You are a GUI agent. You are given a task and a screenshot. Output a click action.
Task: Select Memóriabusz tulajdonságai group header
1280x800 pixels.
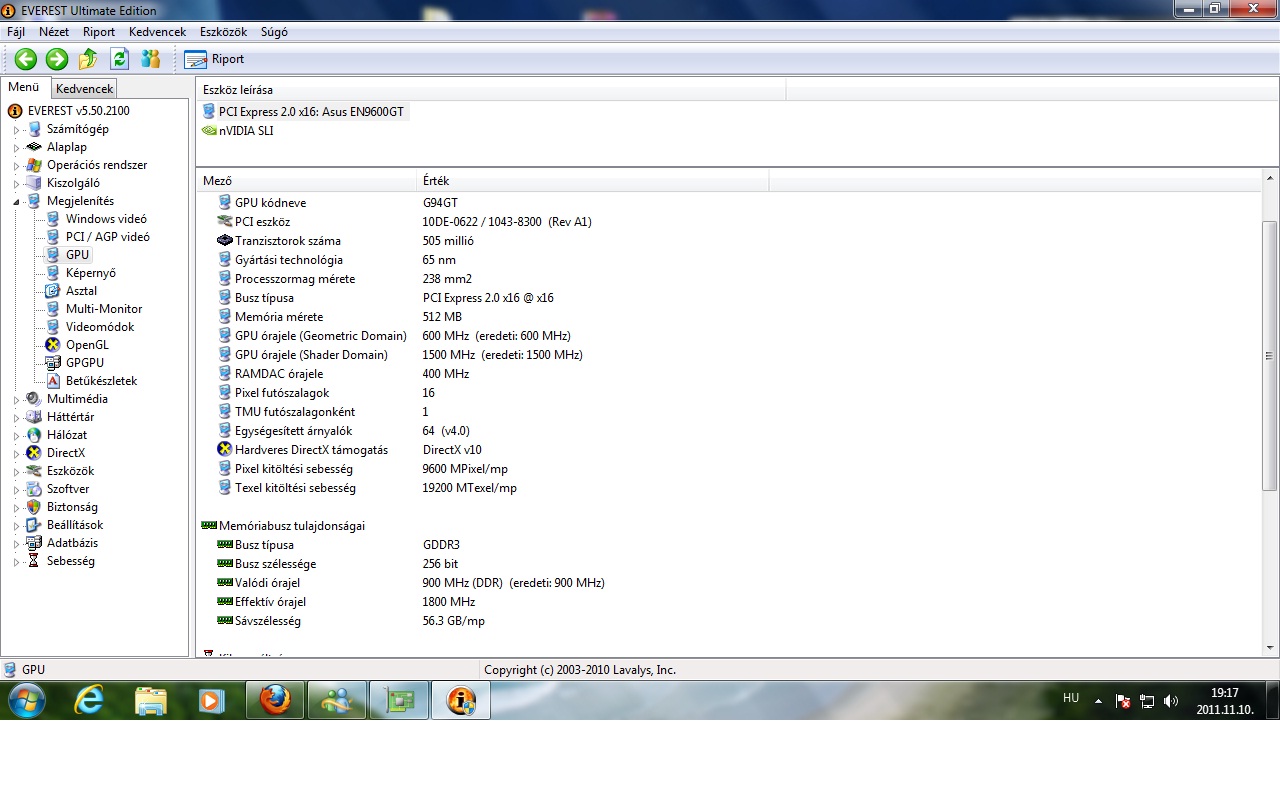point(291,526)
